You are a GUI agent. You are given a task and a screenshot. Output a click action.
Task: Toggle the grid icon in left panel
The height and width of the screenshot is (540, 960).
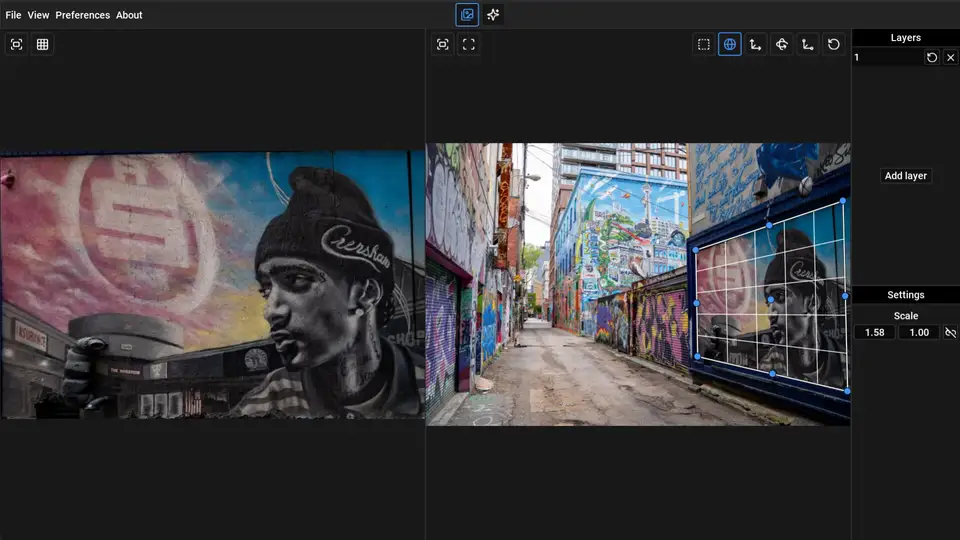(42, 44)
